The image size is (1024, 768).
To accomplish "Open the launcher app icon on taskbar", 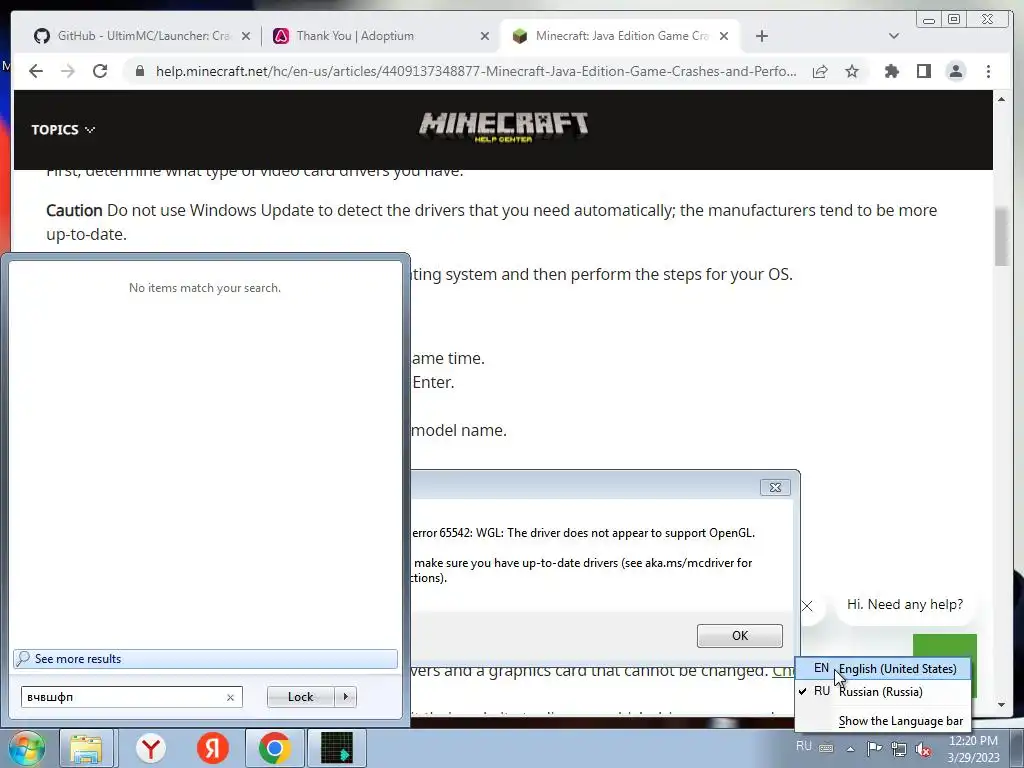I will click(337, 748).
